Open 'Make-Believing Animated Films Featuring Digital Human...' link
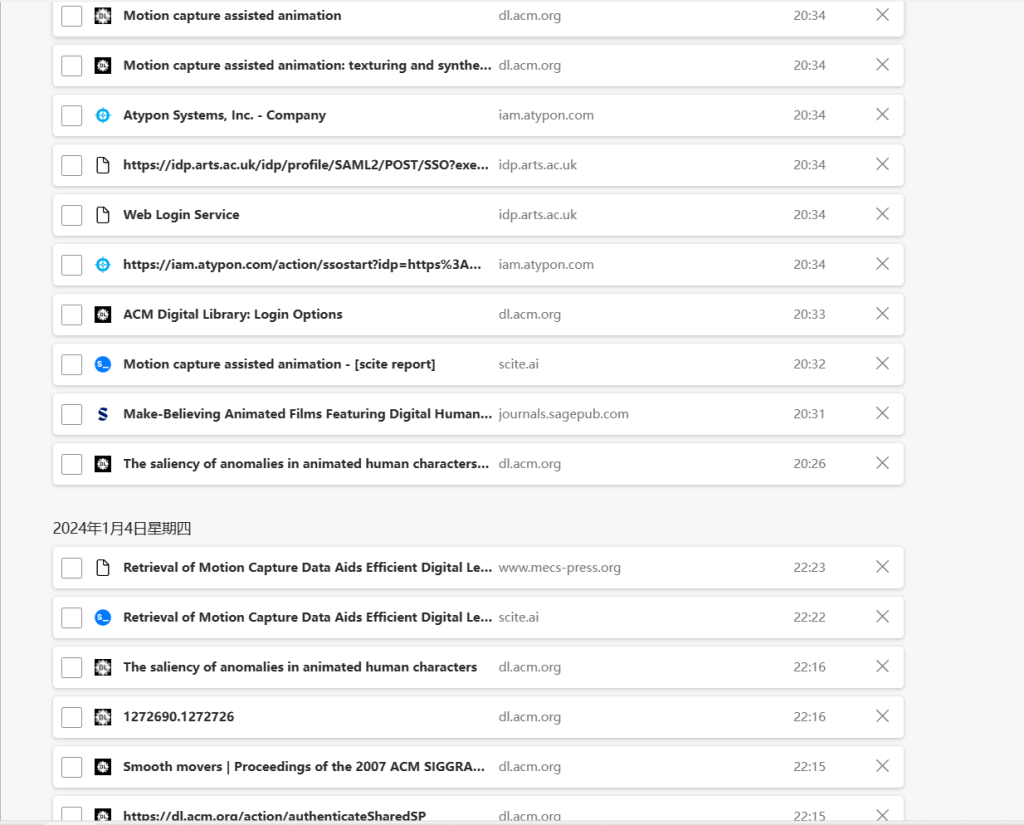This screenshot has height=825, width=1024. [307, 414]
